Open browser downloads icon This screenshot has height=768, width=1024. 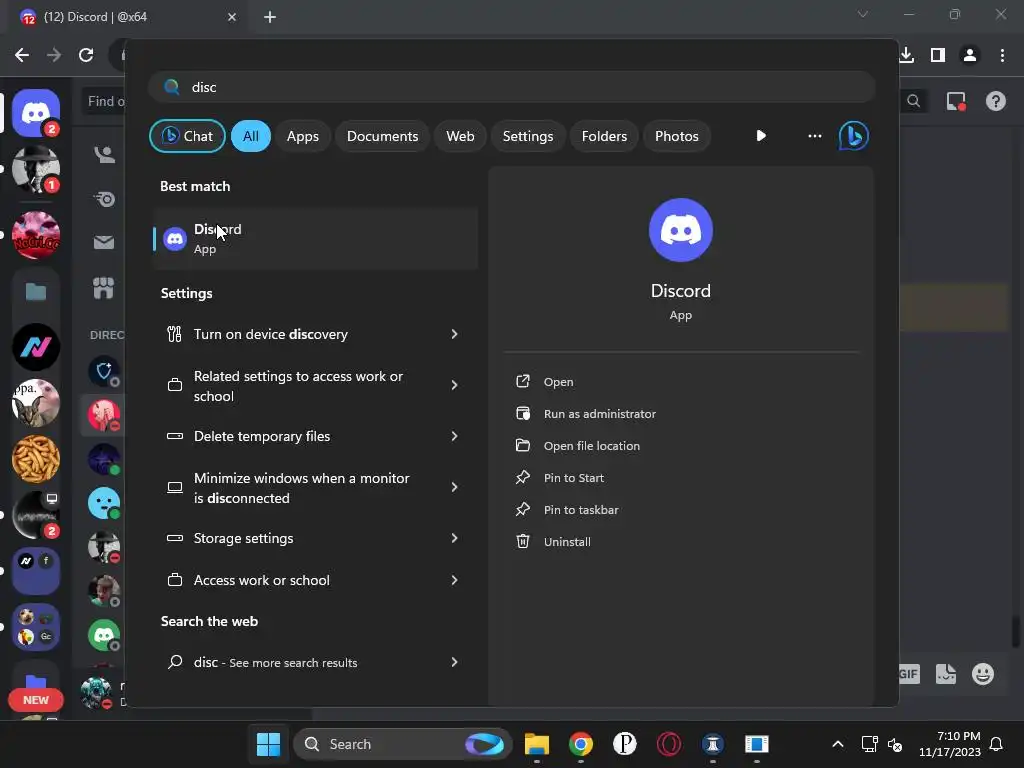click(x=906, y=55)
